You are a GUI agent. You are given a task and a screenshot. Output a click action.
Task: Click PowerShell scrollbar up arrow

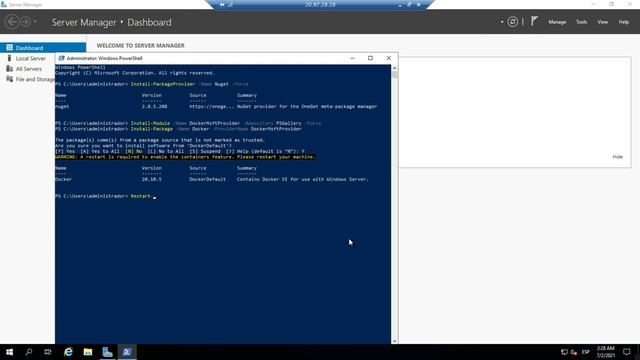(394, 68)
